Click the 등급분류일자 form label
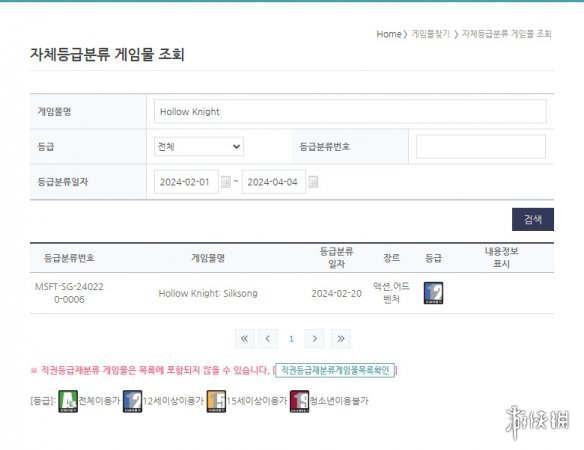 [63, 182]
